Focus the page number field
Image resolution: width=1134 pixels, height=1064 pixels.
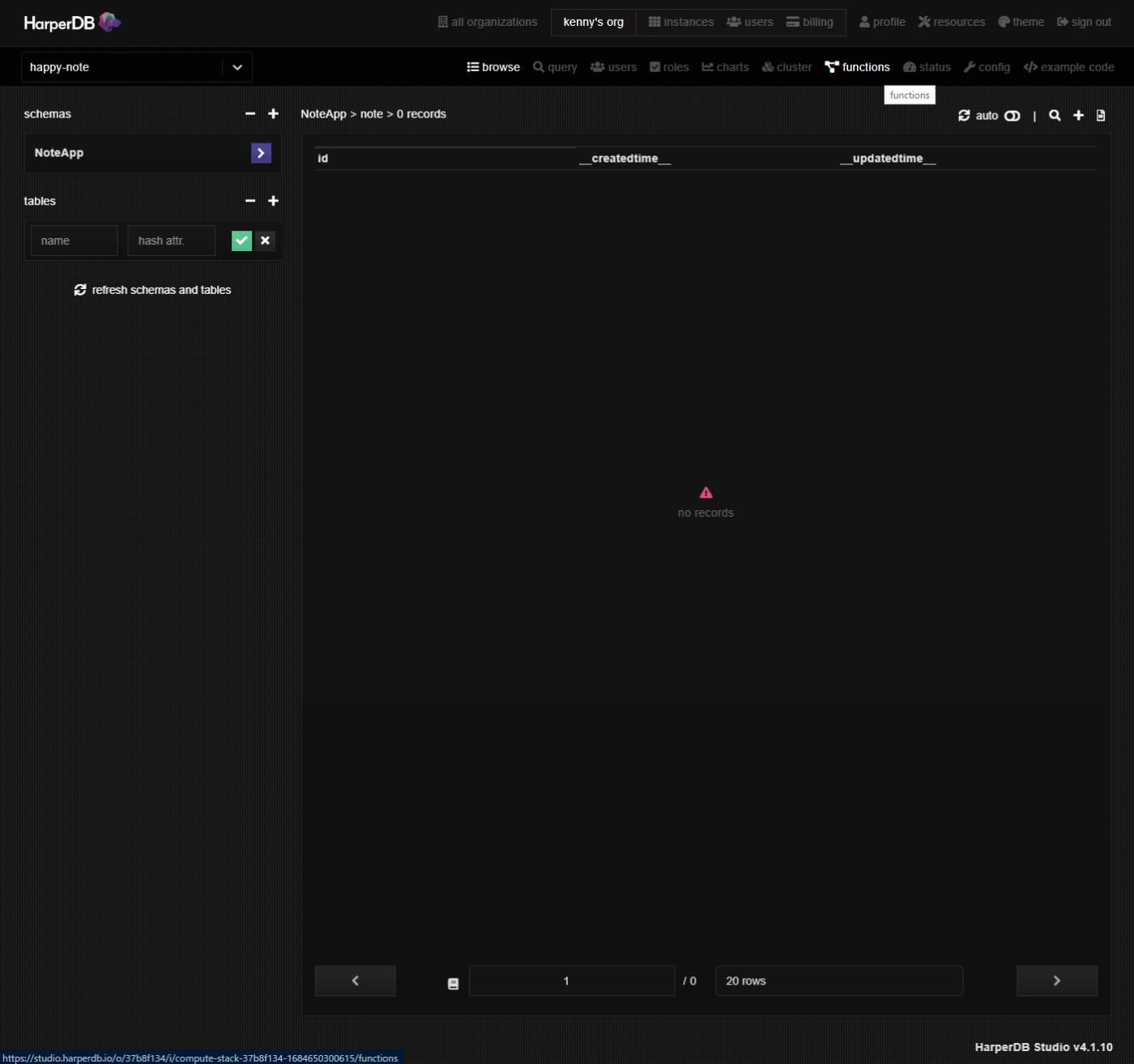tap(572, 981)
